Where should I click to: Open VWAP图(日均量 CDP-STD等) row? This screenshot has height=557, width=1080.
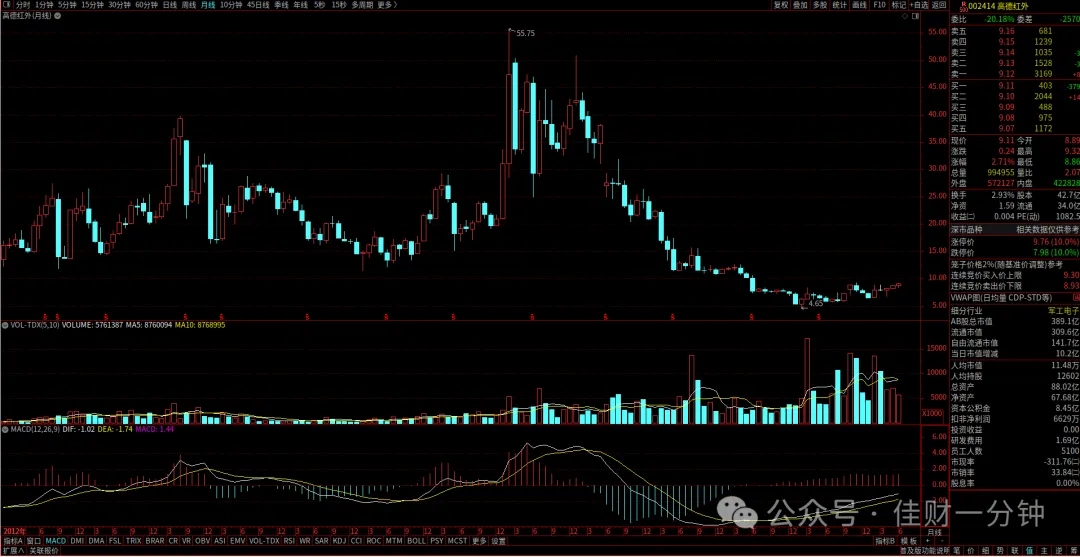pos(1014,297)
